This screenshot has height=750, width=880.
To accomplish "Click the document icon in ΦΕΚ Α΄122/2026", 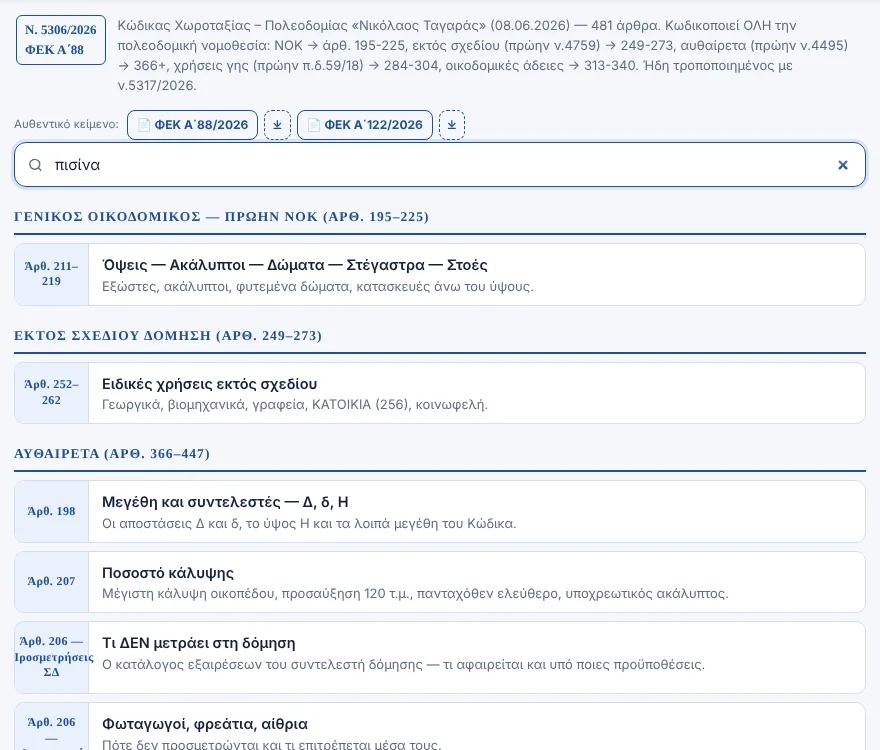I will click(x=314, y=125).
